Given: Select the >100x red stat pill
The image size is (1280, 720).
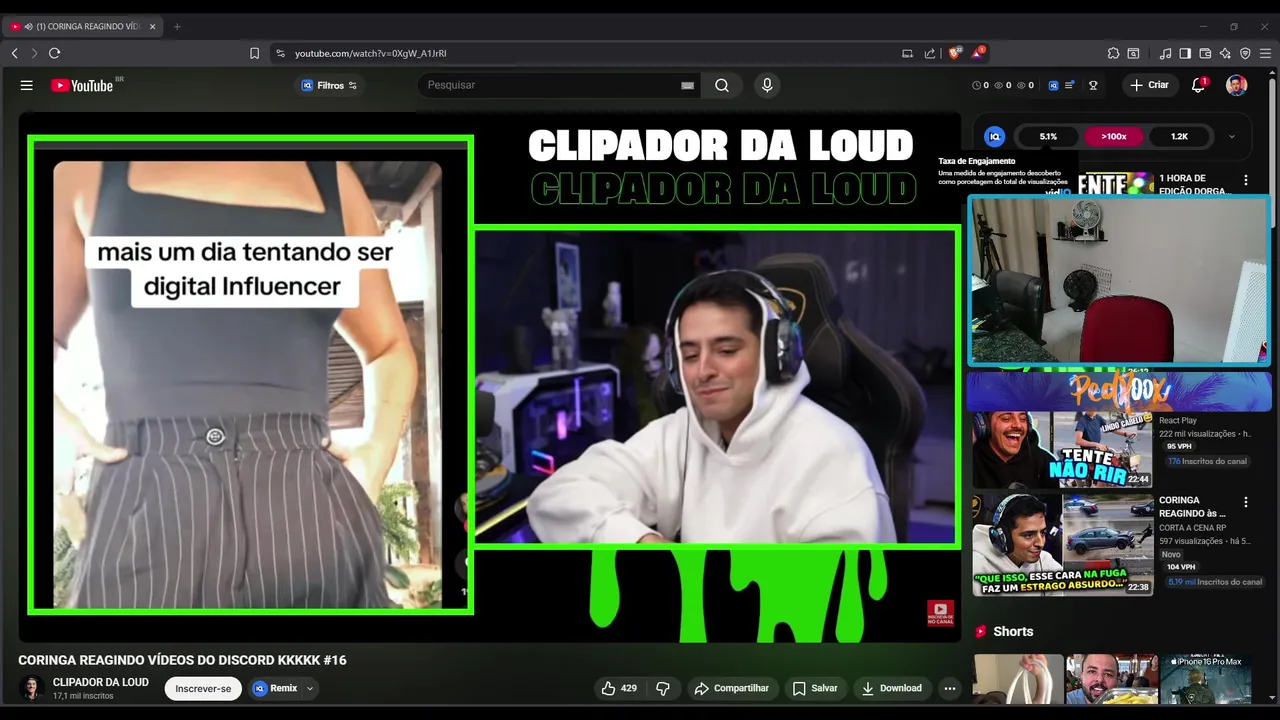Looking at the screenshot, I should pos(1113,136).
